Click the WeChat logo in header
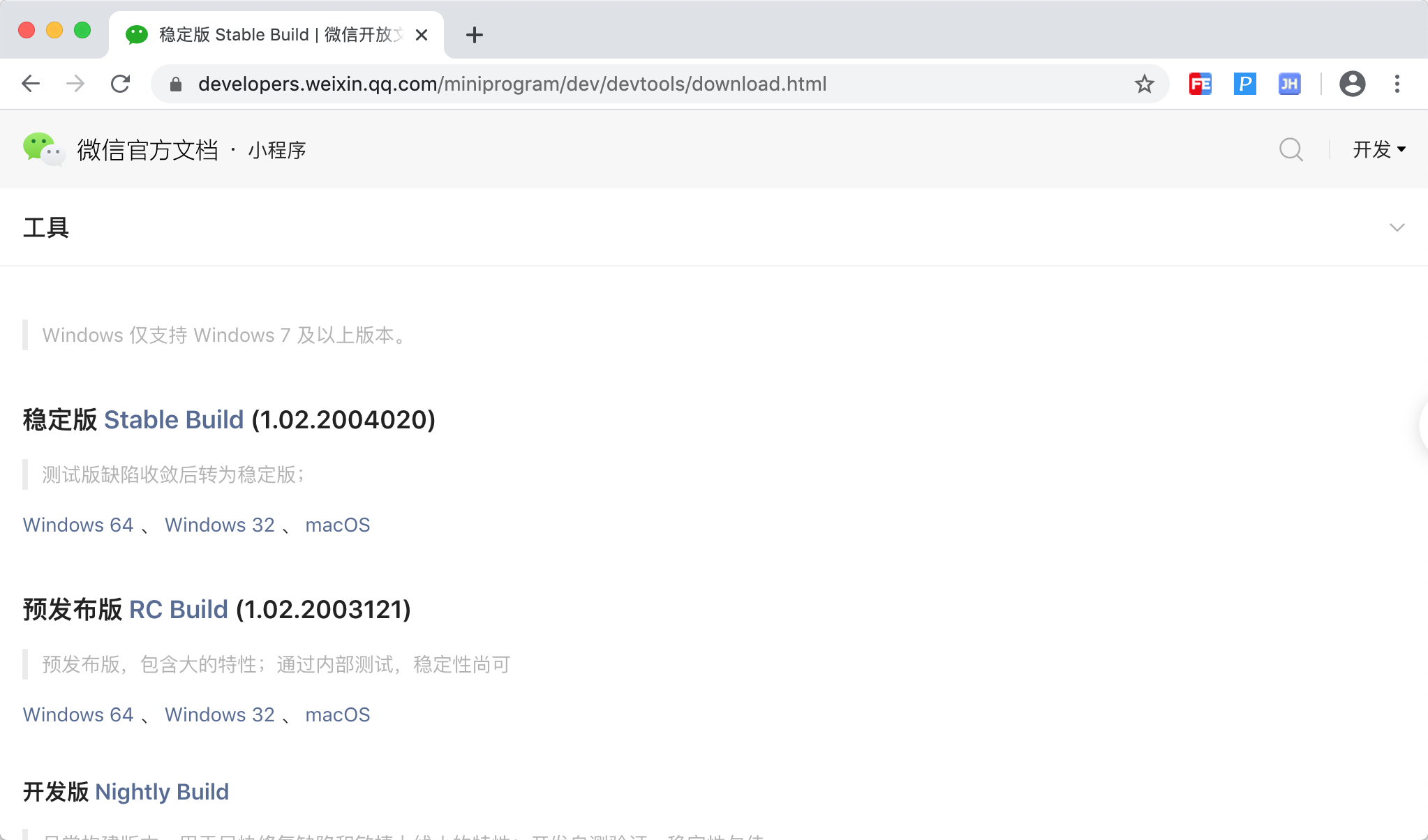1428x840 pixels. pos(43,149)
